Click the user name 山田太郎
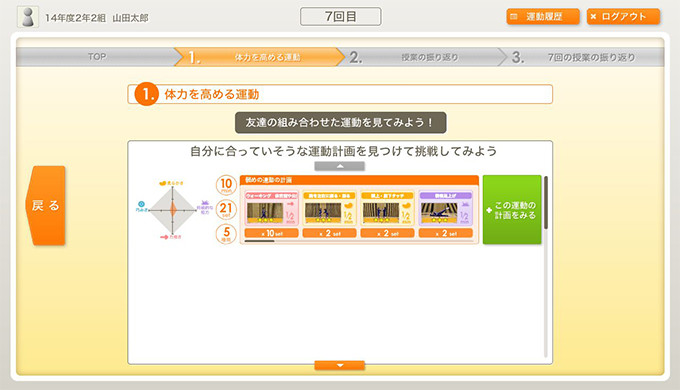This screenshot has height=390, width=680. point(130,18)
